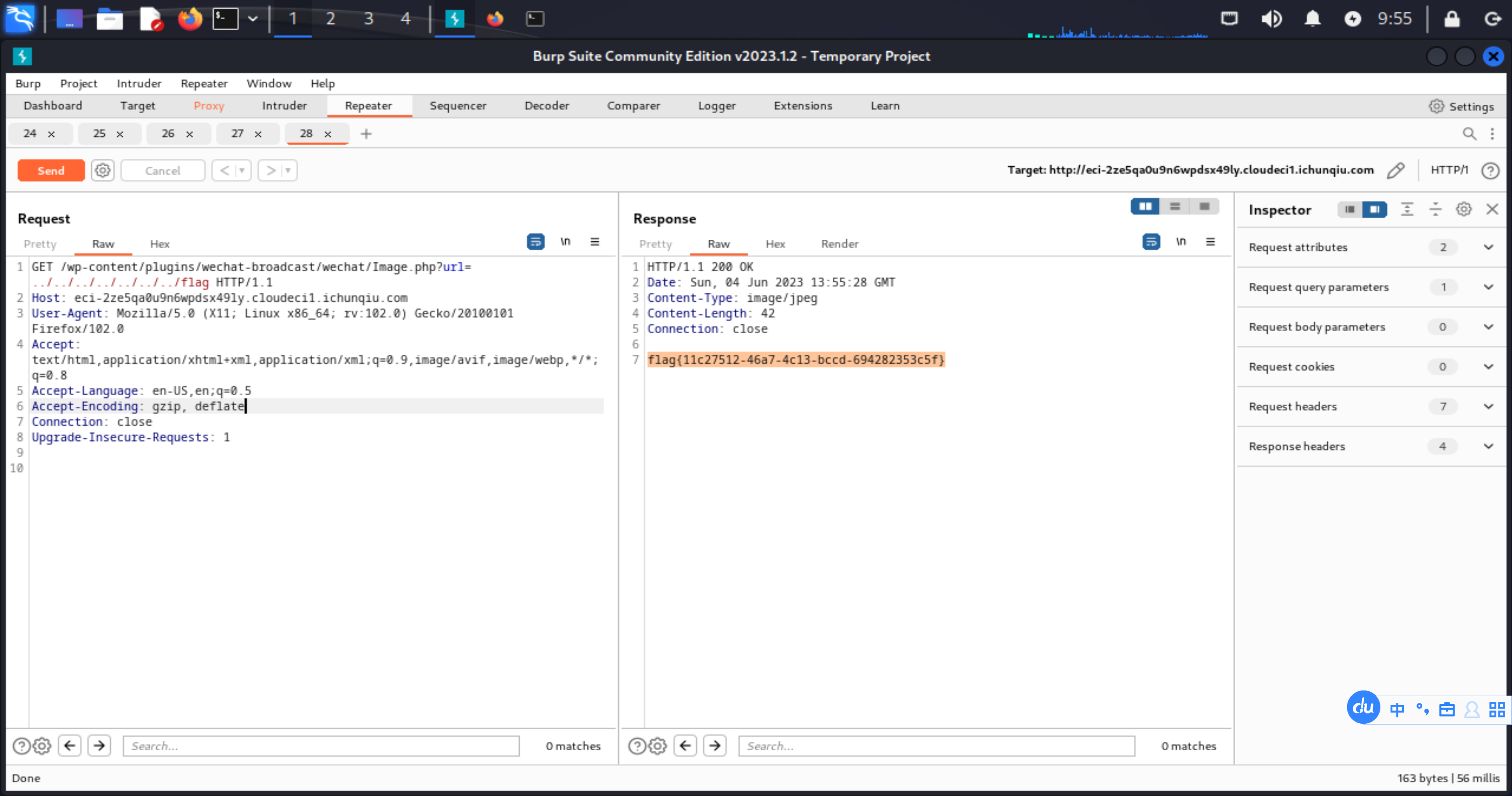Switch HTTP/1 protocol selector
The height and width of the screenshot is (796, 1512).
1449,170
